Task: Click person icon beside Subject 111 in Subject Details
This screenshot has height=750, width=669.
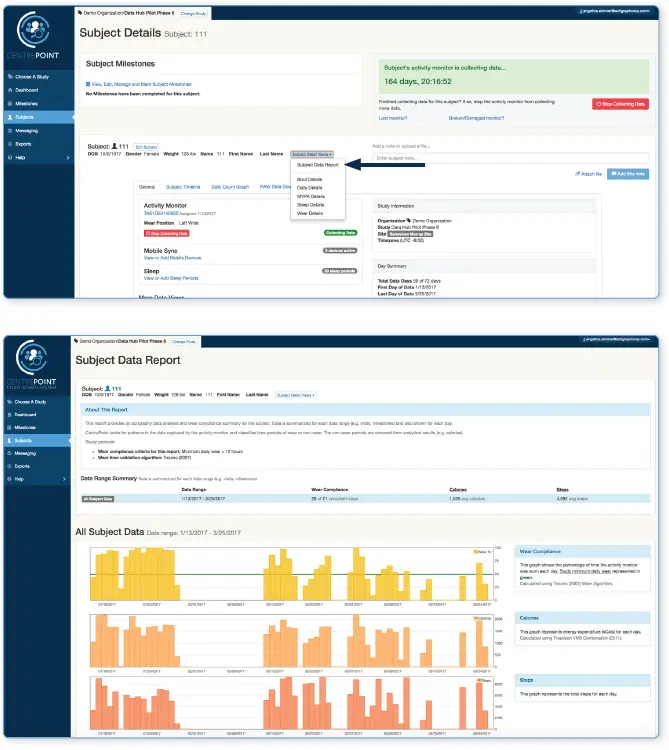Action: tap(114, 146)
